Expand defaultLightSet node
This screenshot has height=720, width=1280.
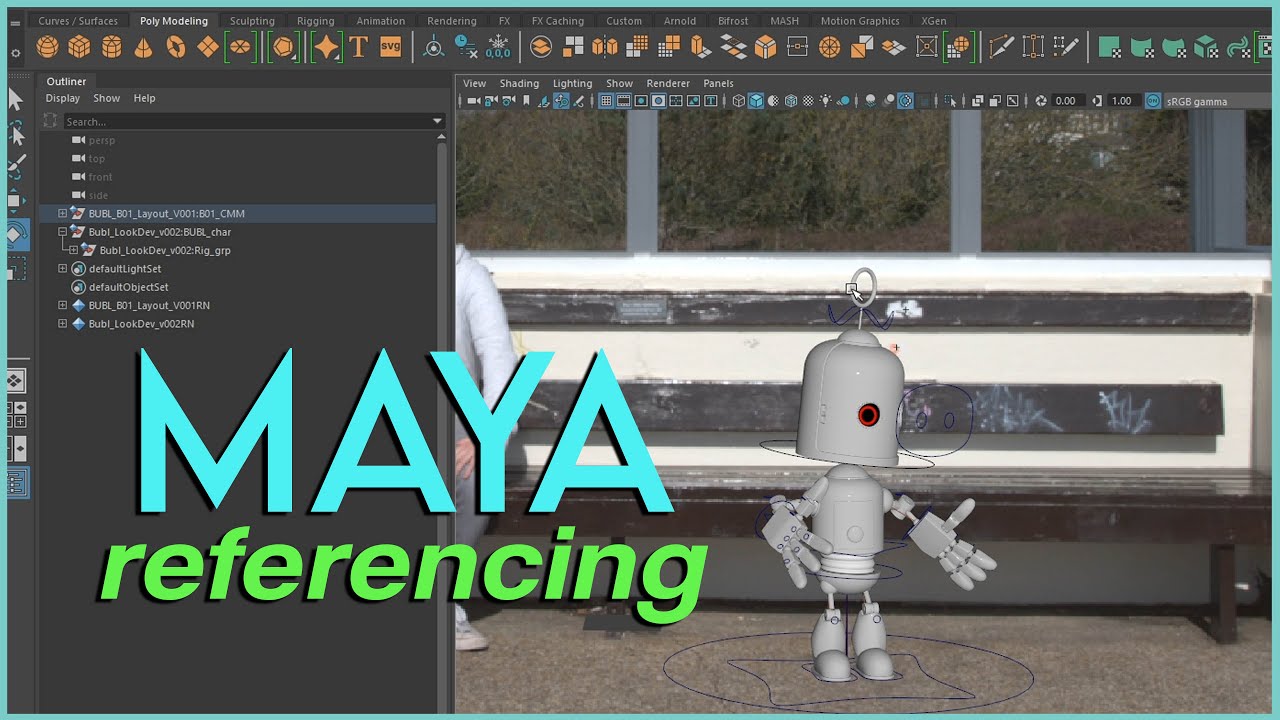pyautogui.click(x=63, y=268)
